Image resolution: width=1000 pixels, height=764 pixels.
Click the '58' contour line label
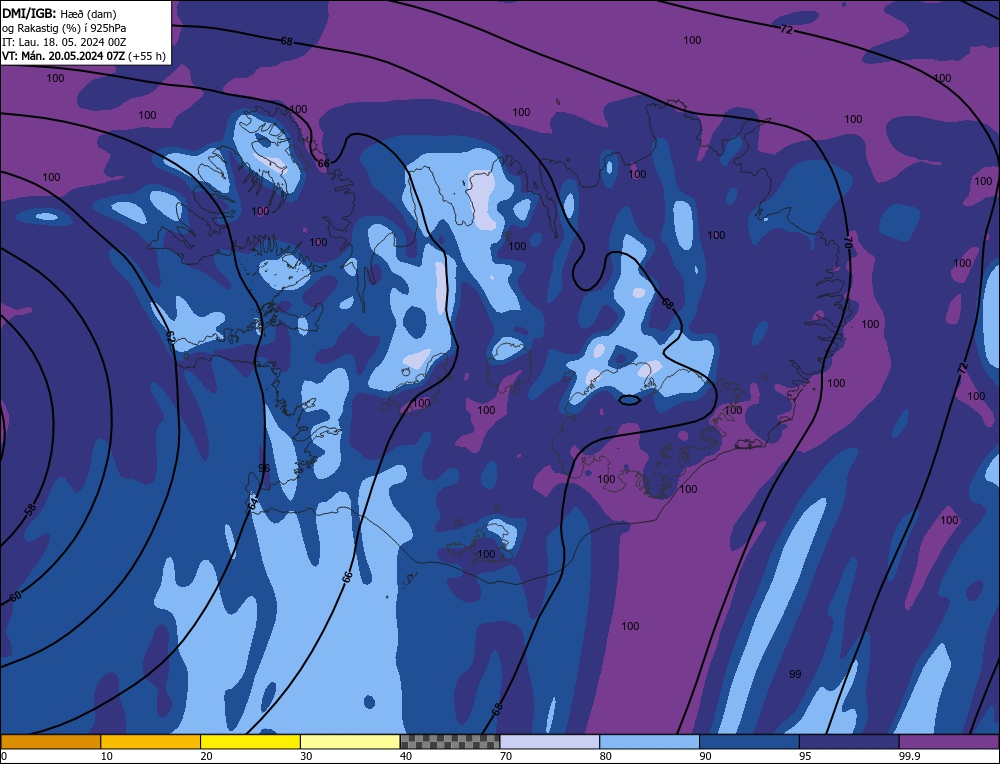click(x=30, y=510)
